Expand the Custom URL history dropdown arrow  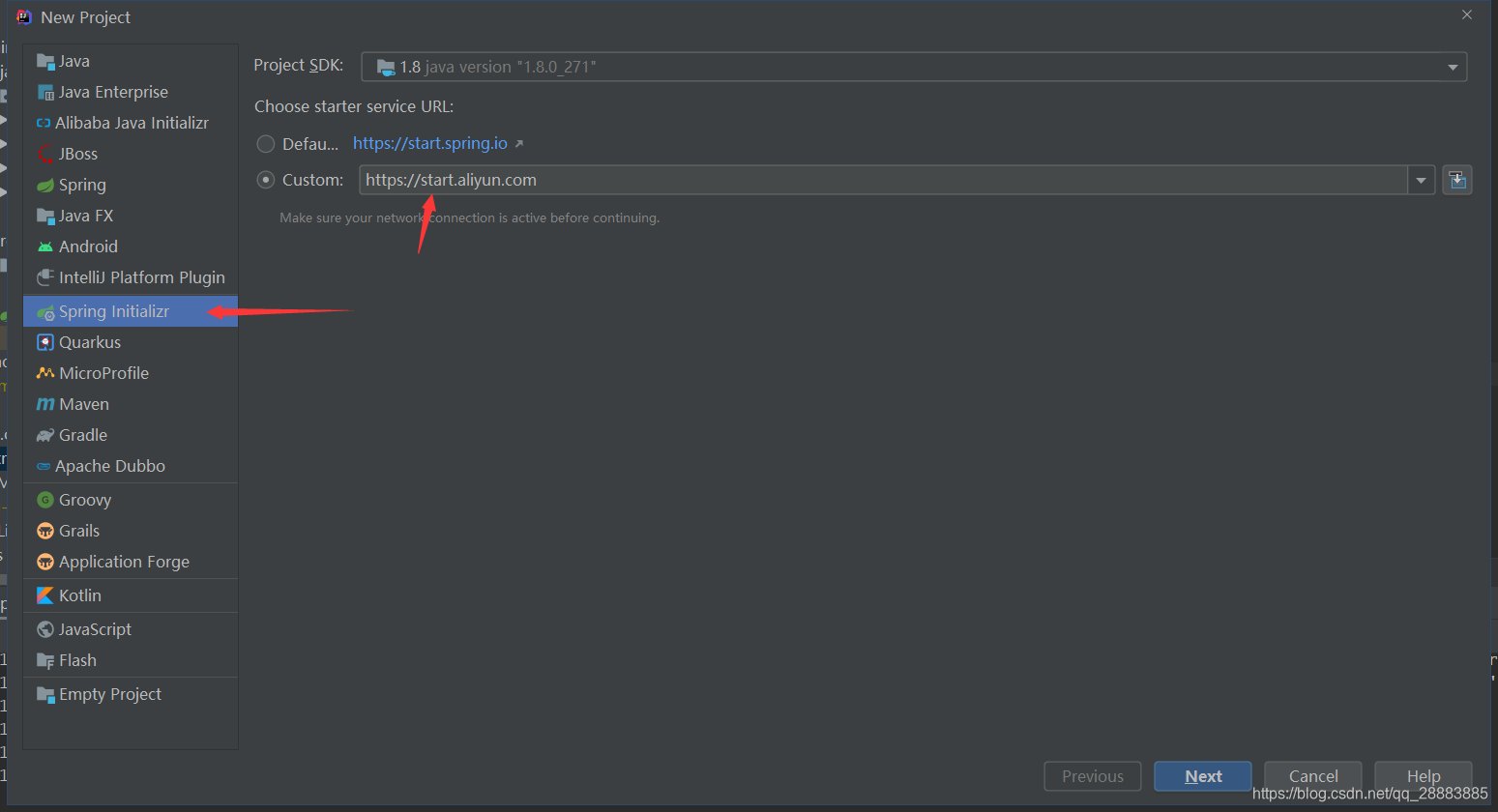pos(1421,180)
